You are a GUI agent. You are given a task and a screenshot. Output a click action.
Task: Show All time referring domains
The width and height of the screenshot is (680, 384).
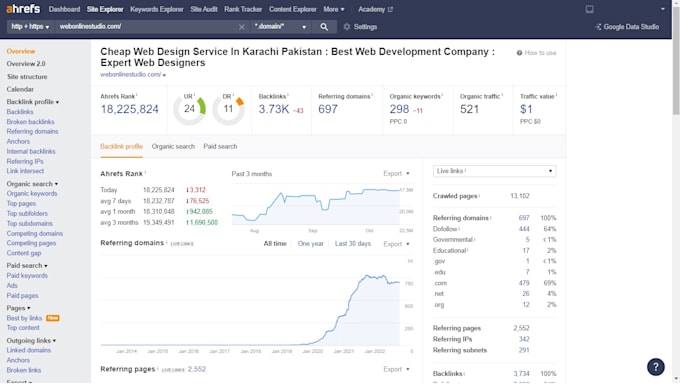(x=275, y=244)
